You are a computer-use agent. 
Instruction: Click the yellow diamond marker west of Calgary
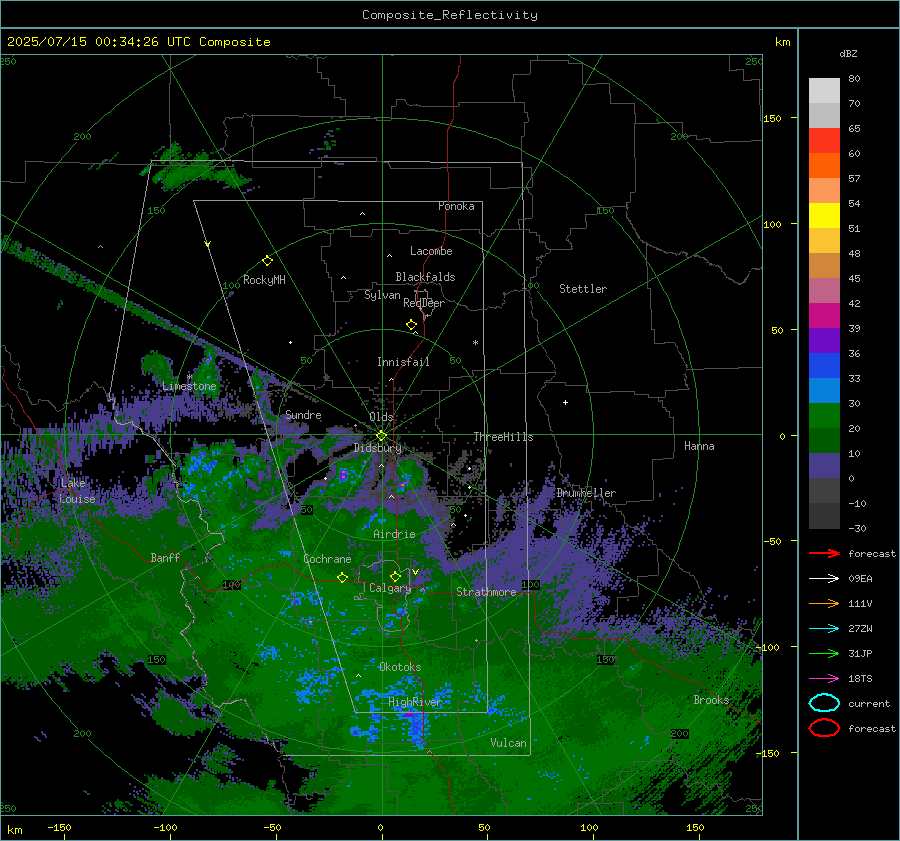(342, 578)
